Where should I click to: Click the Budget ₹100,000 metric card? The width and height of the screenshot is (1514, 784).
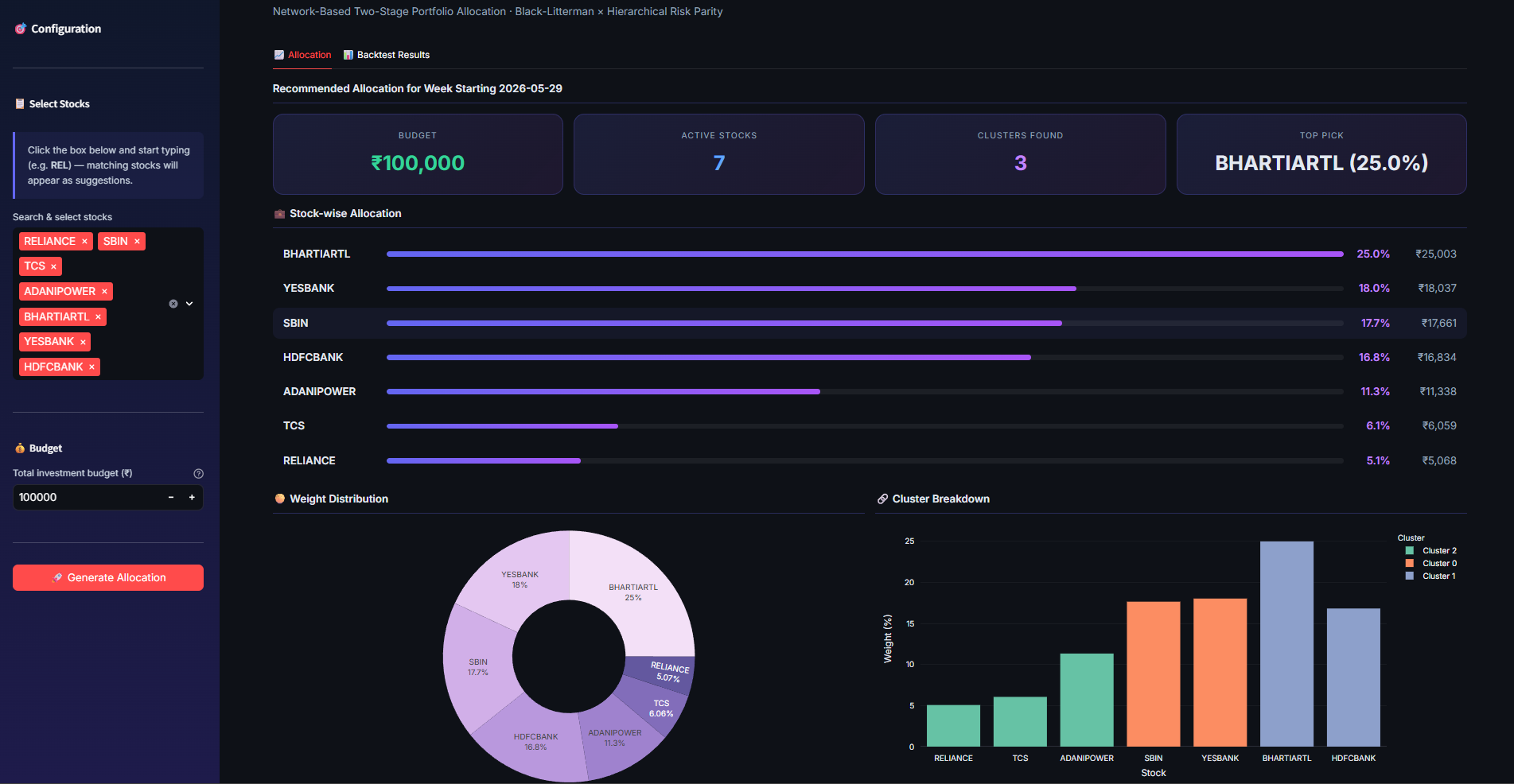418,154
